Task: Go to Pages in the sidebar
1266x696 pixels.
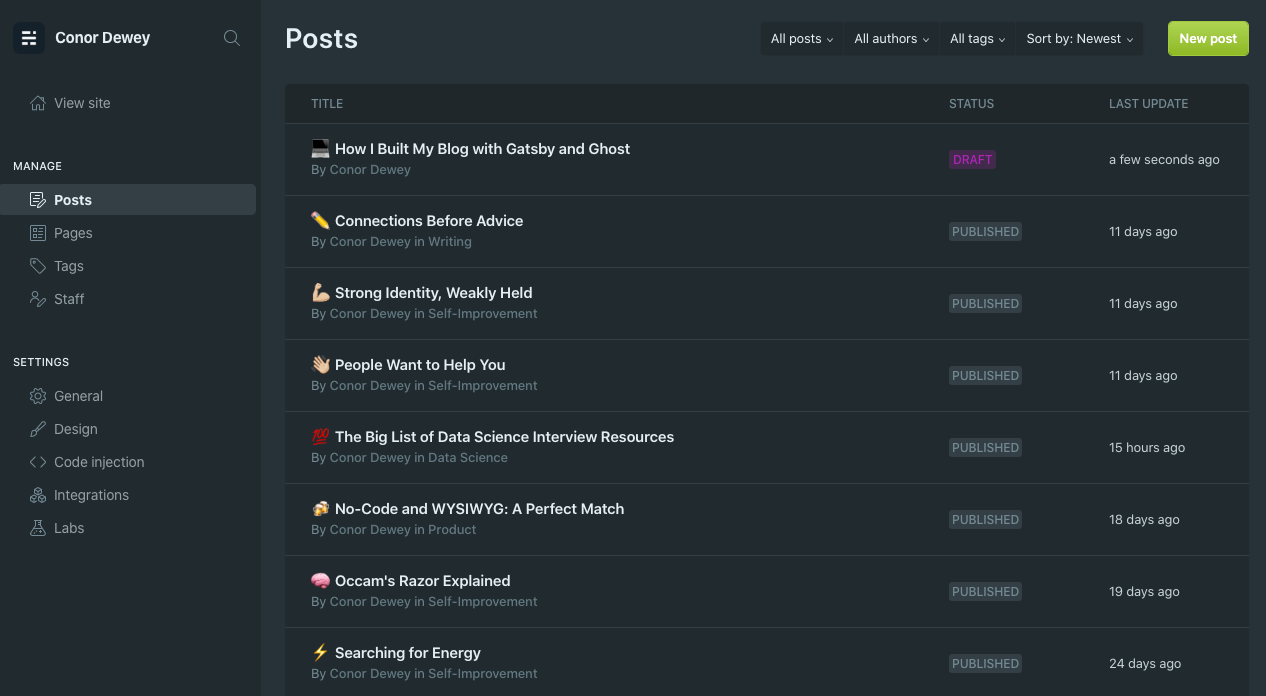Action: 73,233
